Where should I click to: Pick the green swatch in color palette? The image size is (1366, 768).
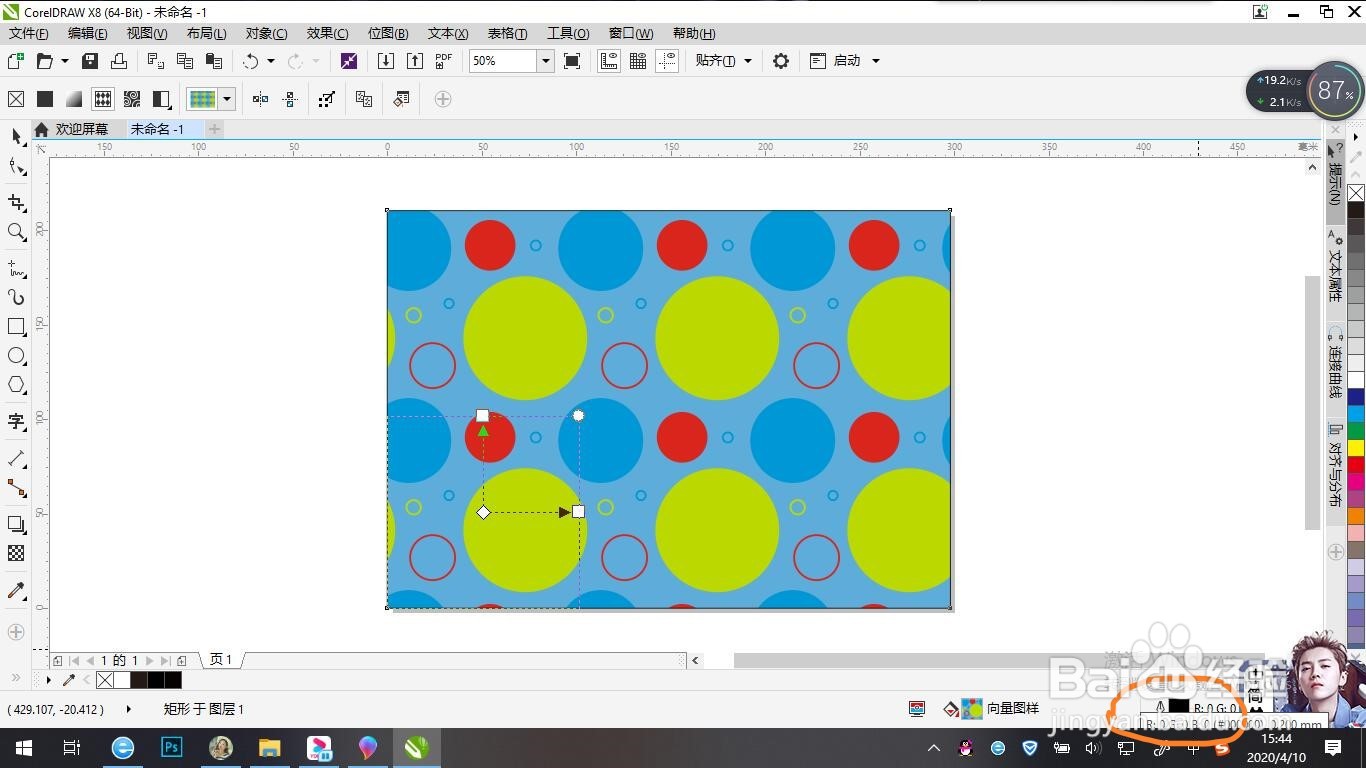click(x=1356, y=430)
